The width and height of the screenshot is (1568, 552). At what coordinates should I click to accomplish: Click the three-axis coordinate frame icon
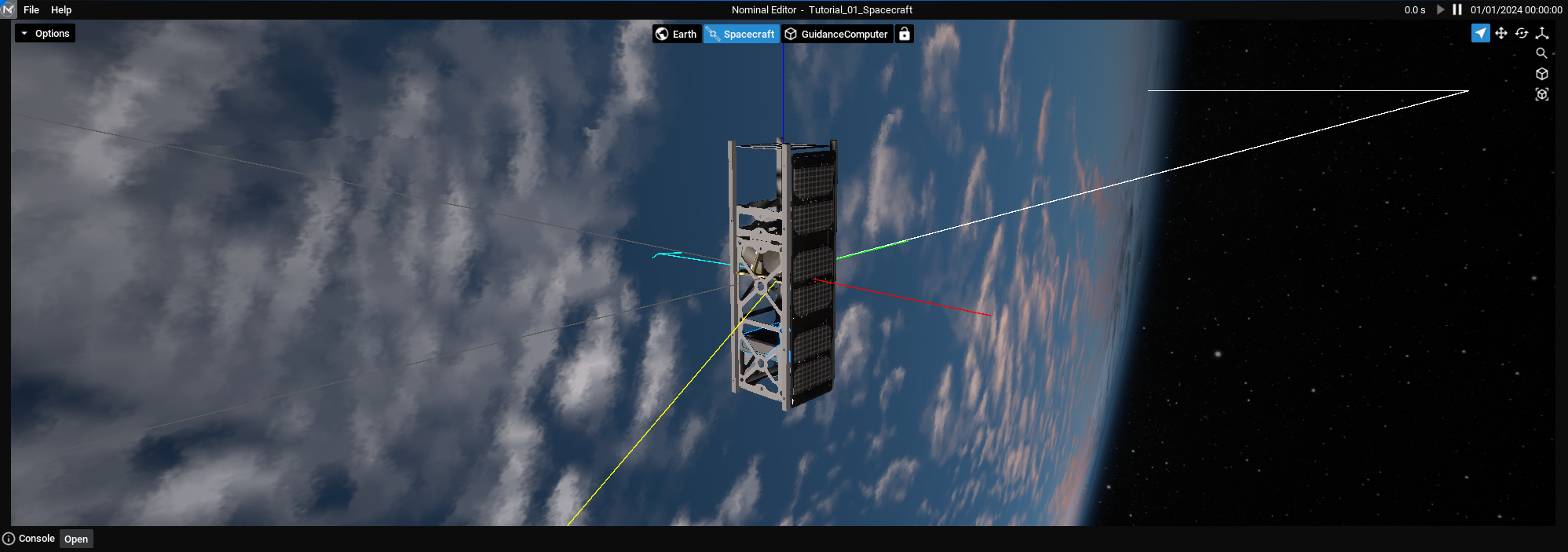[1542, 33]
